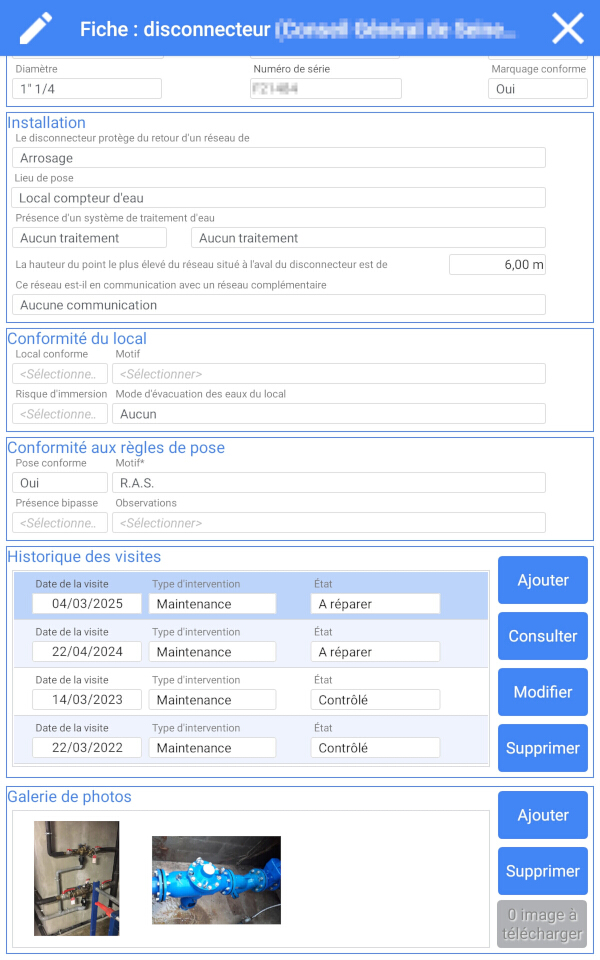
Task: Open the Arrosage network type dropdown
Action: coord(278,157)
